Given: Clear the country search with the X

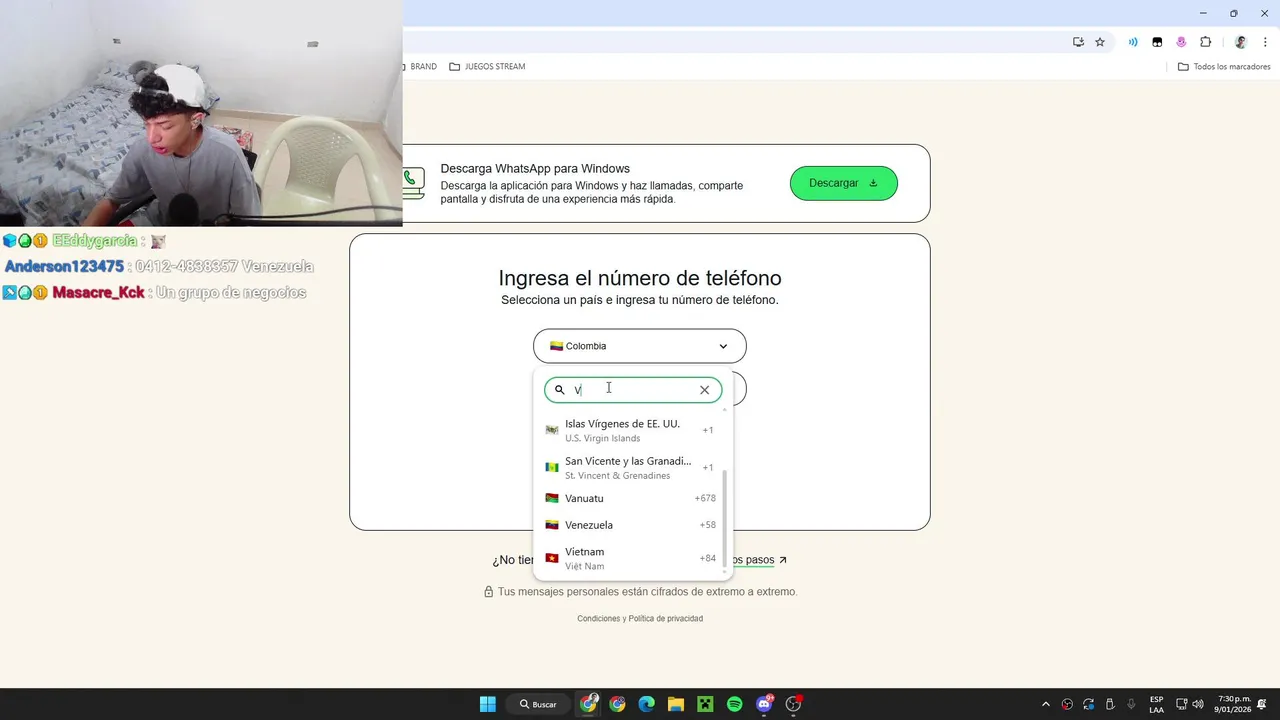Looking at the screenshot, I should click(x=704, y=390).
